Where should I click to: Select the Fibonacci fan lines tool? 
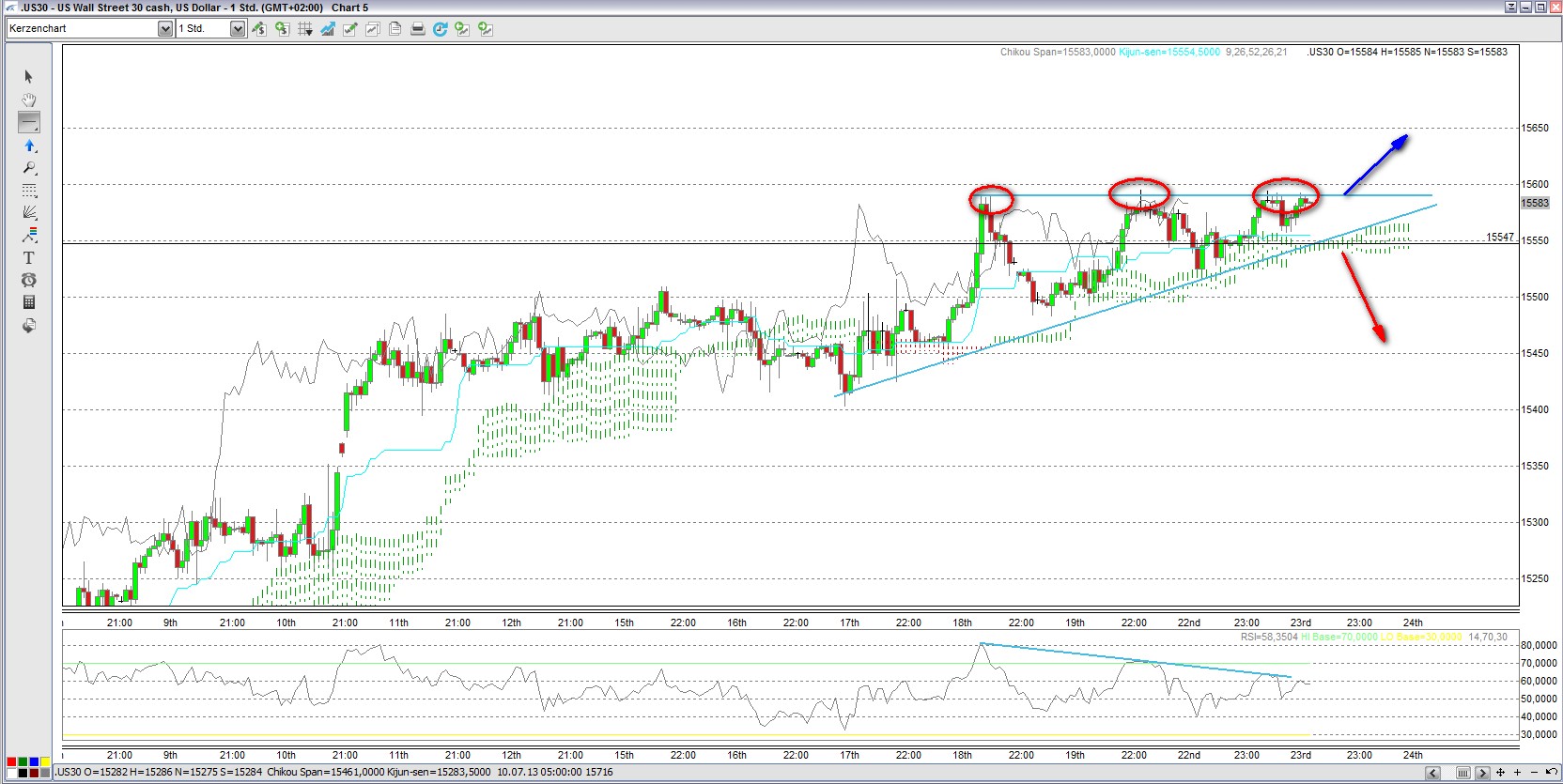pos(29,212)
